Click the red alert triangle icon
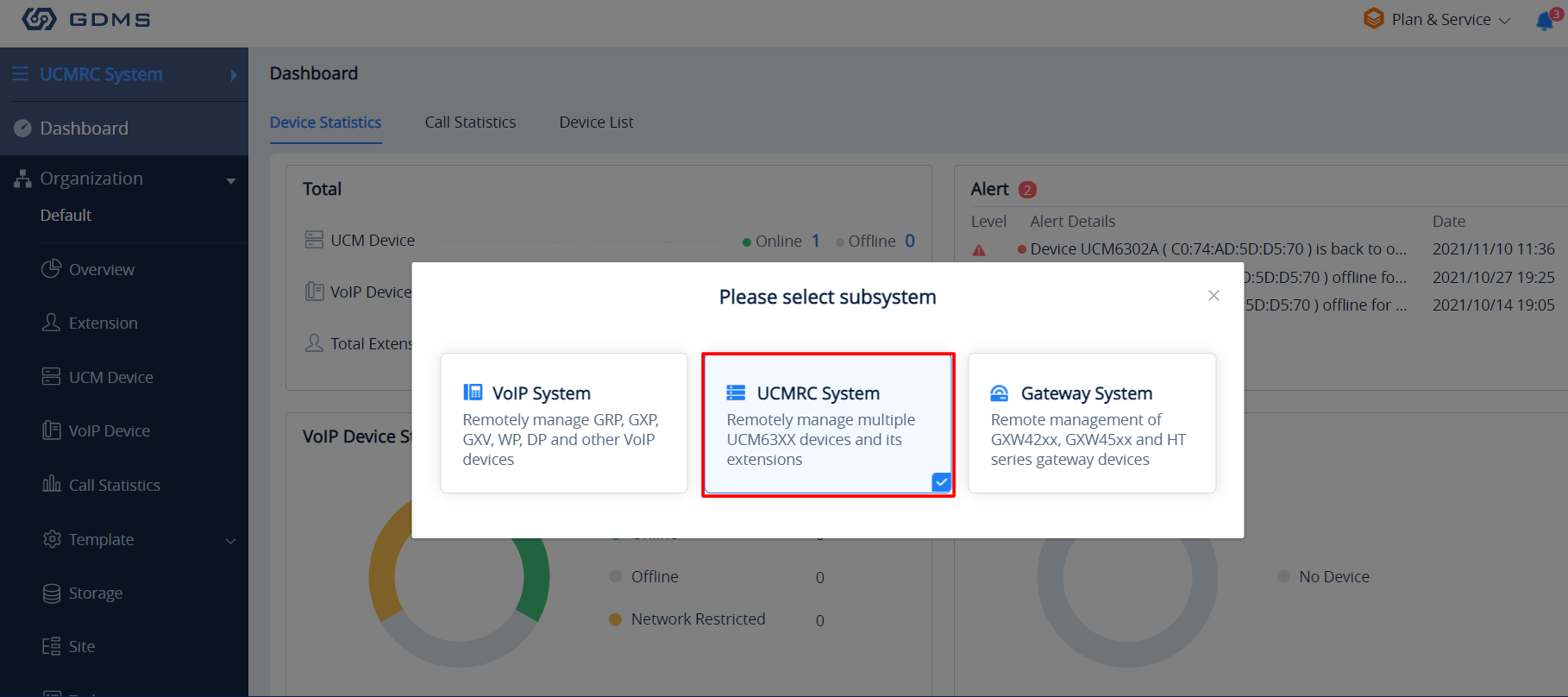Image resolution: width=1568 pixels, height=697 pixels. [x=979, y=250]
